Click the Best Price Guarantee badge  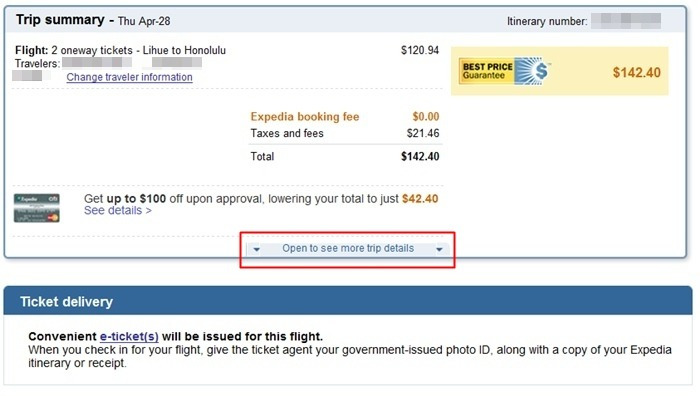(x=504, y=71)
